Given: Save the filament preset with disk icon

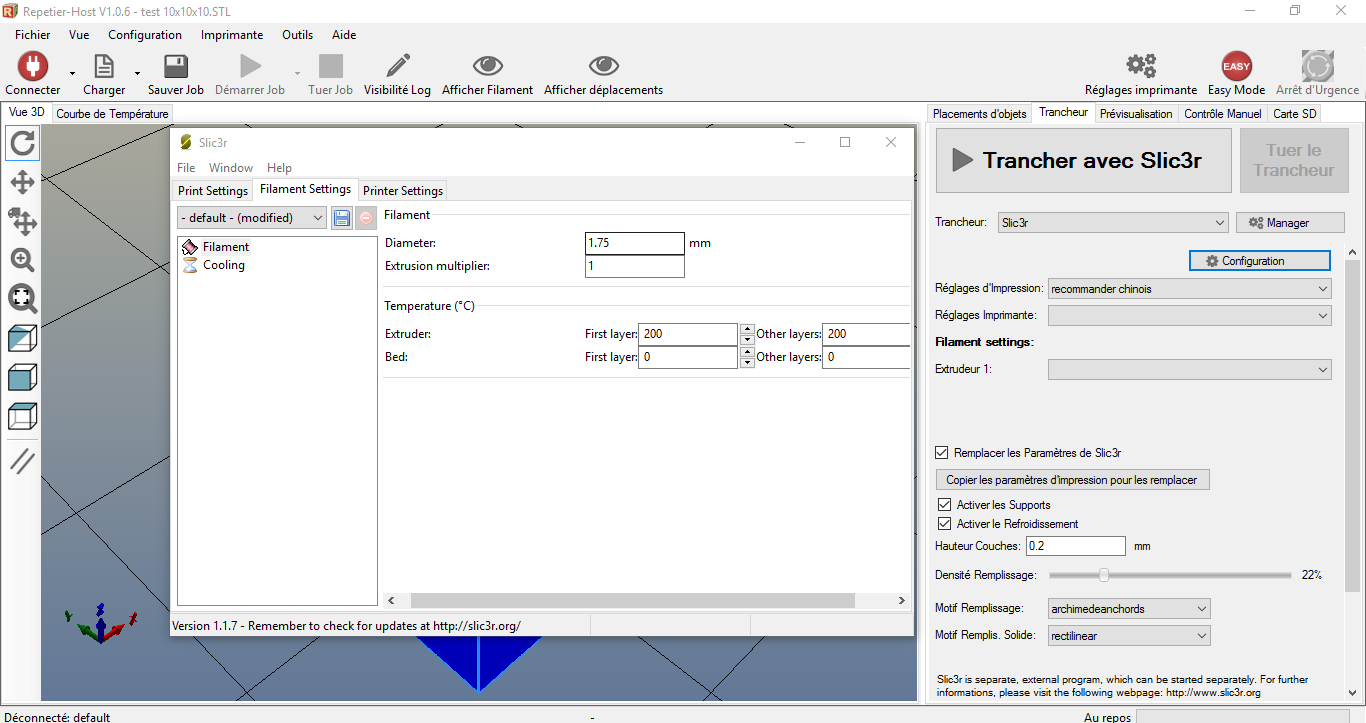Looking at the screenshot, I should pyautogui.click(x=342, y=217).
